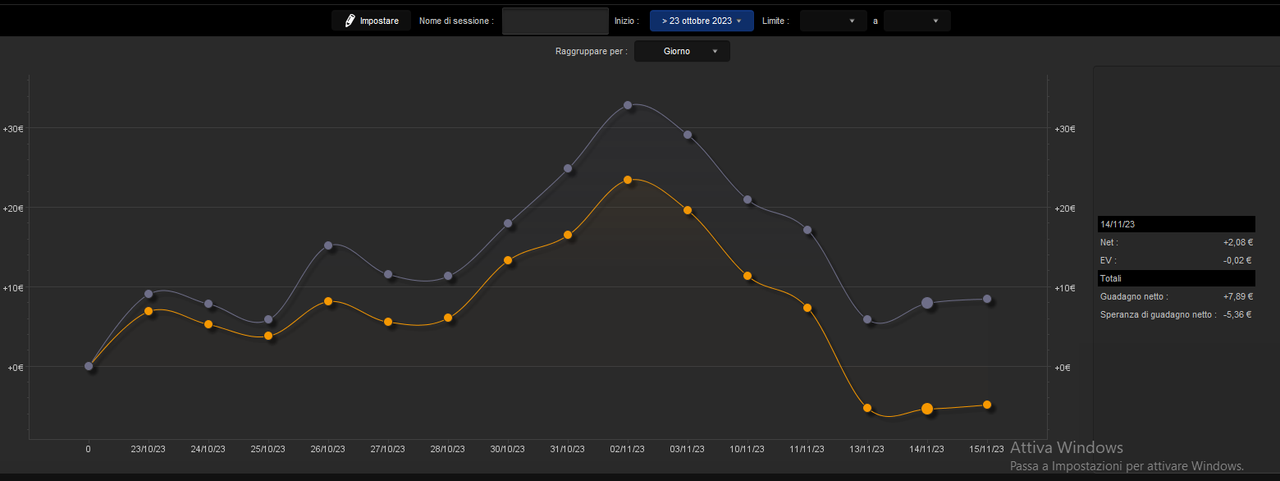Click the gray data point at 11/11/23

pyautogui.click(x=807, y=230)
